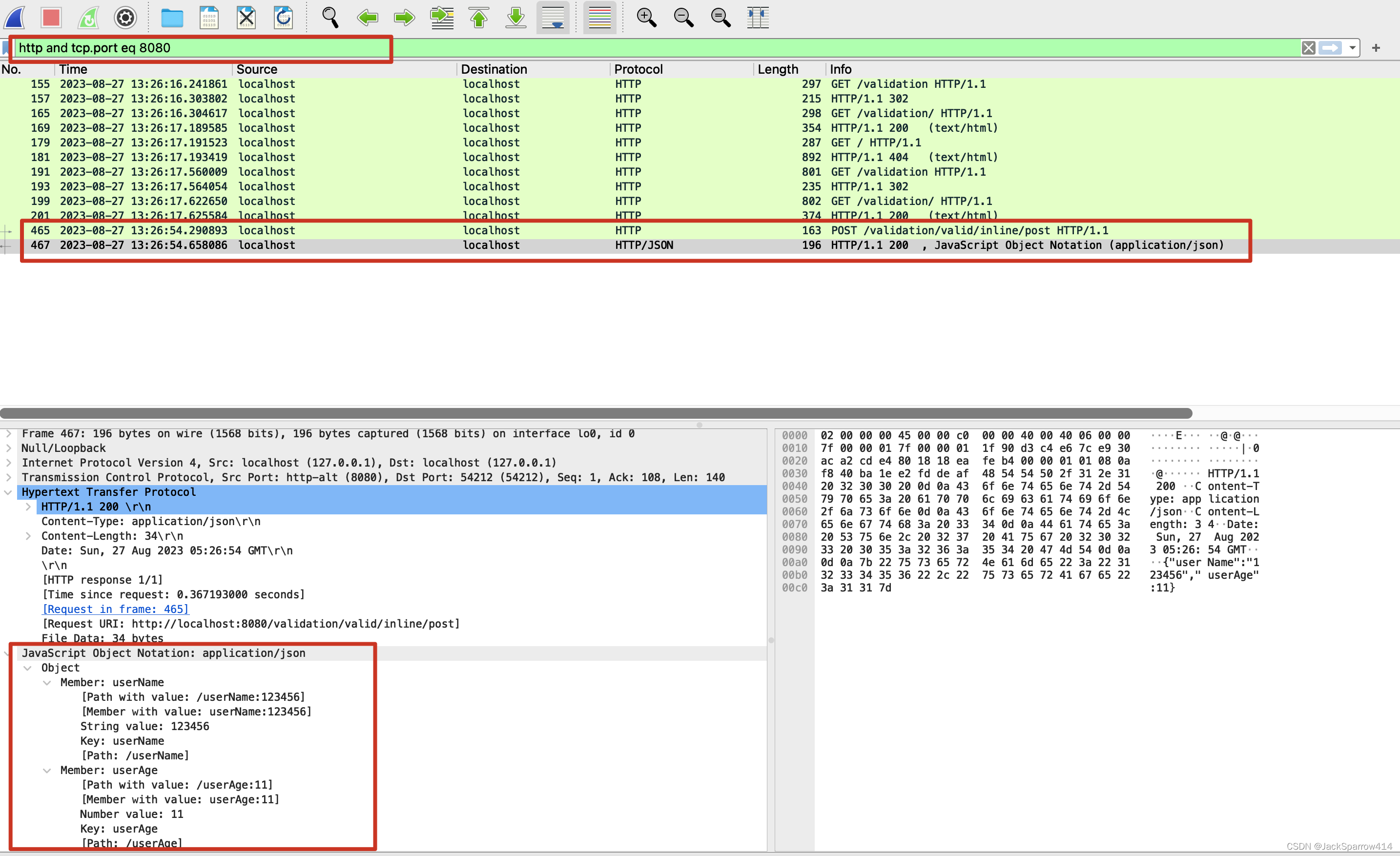This screenshot has height=856, width=1400.
Task: Expand Internet Protocol Version 4 node
Action: (x=8, y=463)
